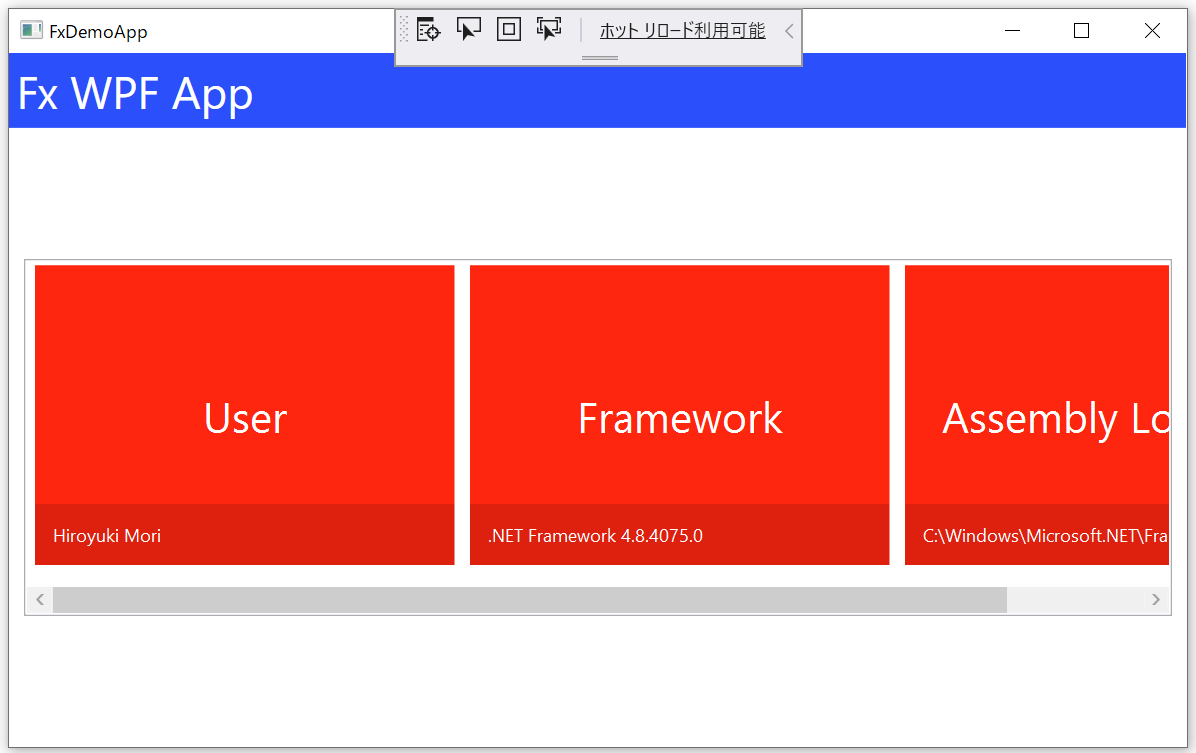1196x753 pixels.
Task: Click the horizontal scrollbar right arrow
Action: pyautogui.click(x=1156, y=600)
